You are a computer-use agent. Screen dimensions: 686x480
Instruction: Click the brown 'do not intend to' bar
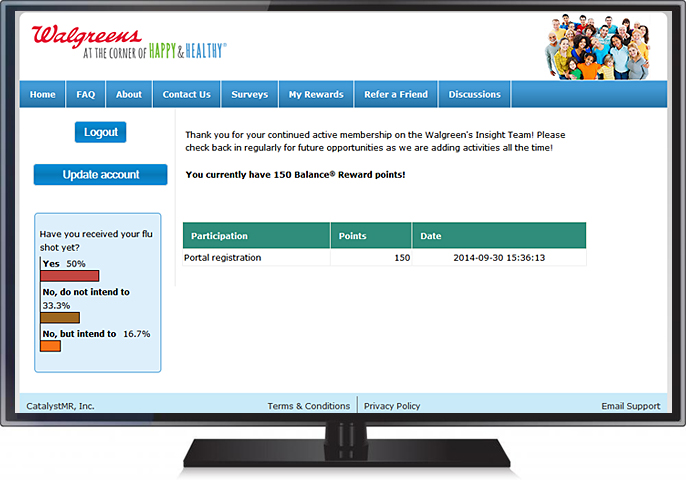point(59,318)
